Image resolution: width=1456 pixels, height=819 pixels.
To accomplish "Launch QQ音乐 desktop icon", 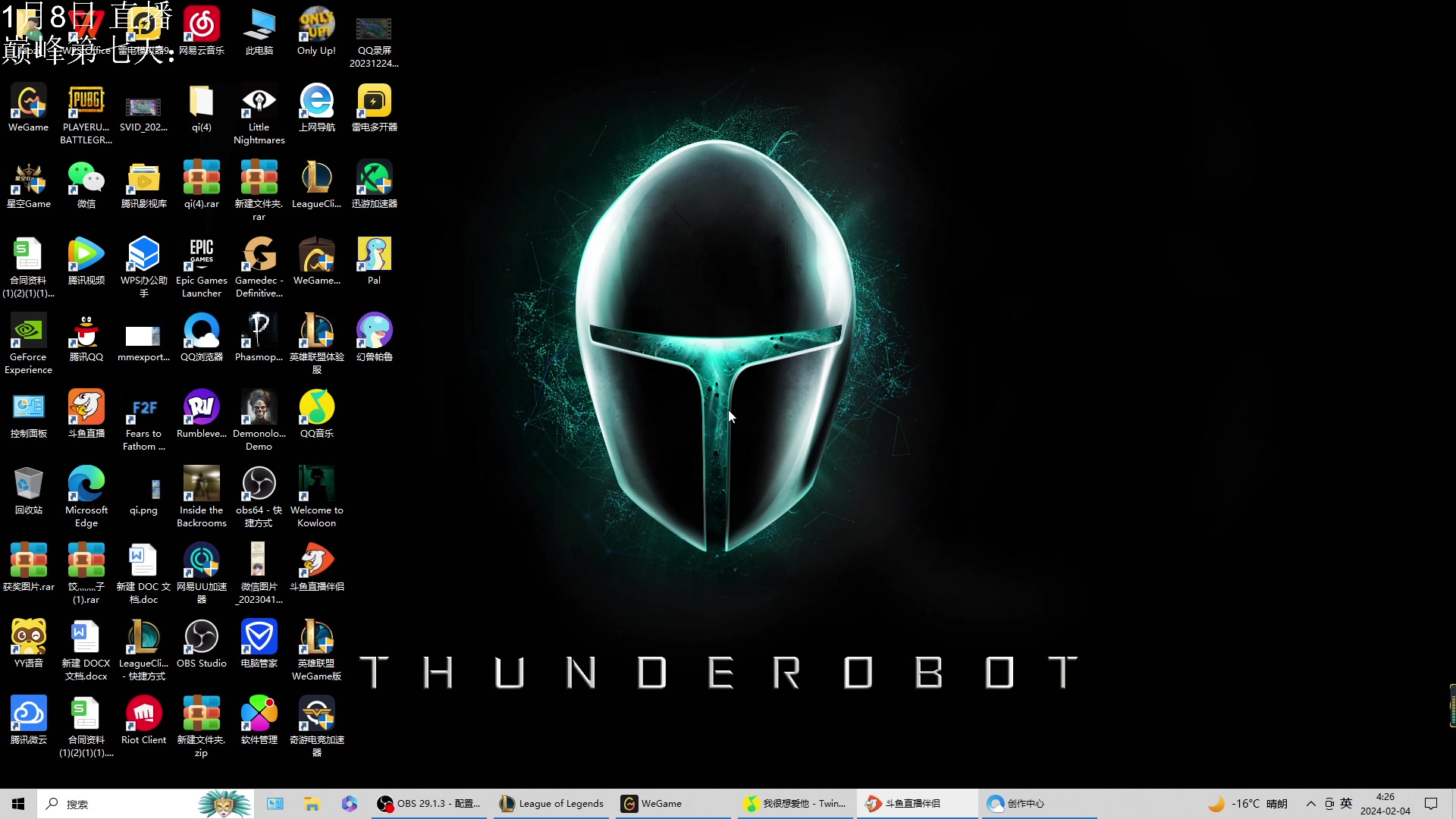I will point(317,415).
